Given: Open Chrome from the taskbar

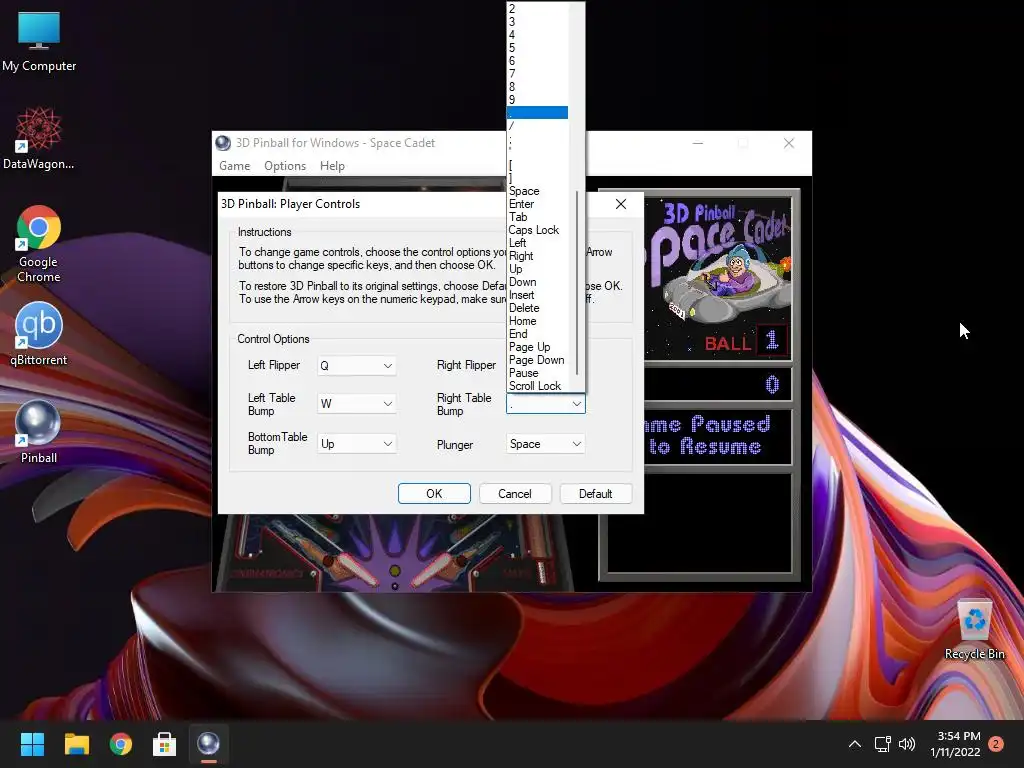Looking at the screenshot, I should 121,744.
